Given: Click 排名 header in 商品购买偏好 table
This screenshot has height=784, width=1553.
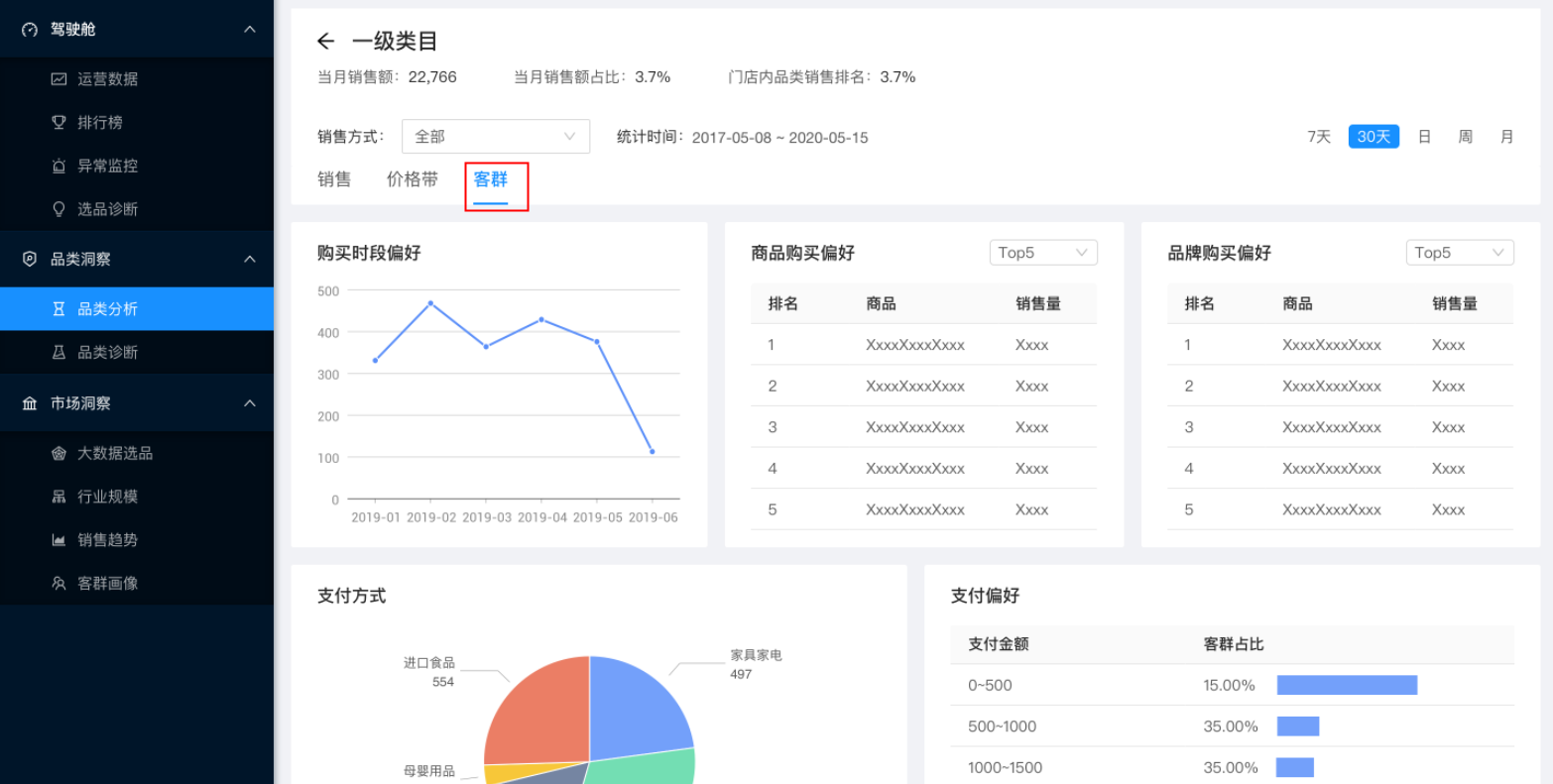Looking at the screenshot, I should [x=782, y=304].
